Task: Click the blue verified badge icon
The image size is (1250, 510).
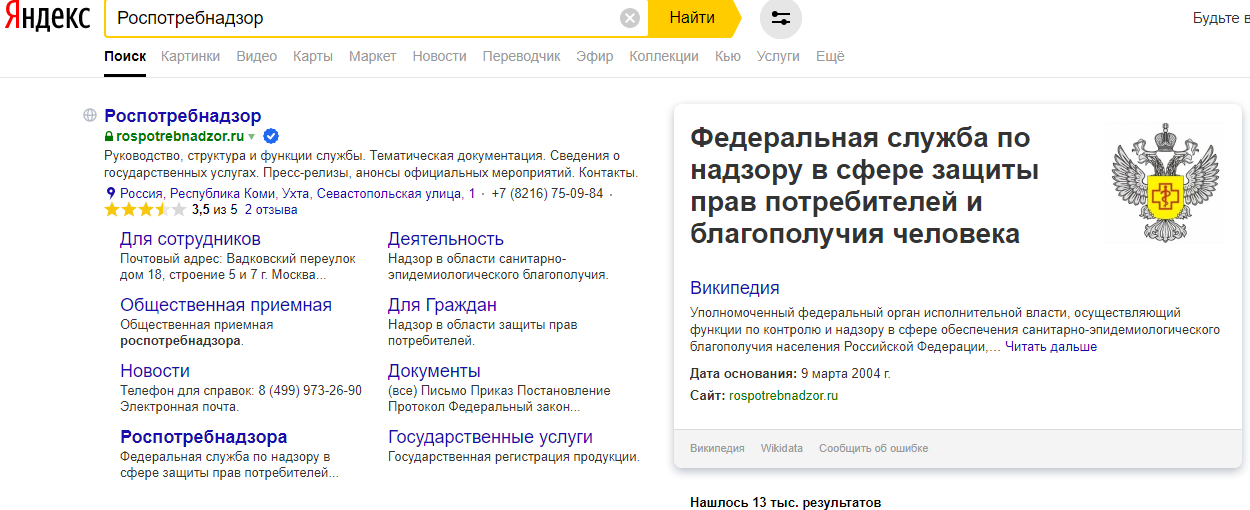Action: coord(270,136)
